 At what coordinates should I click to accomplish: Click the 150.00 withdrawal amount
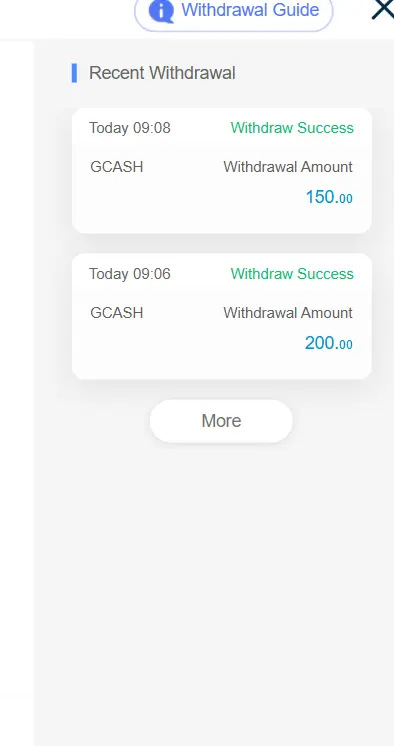coord(329,197)
